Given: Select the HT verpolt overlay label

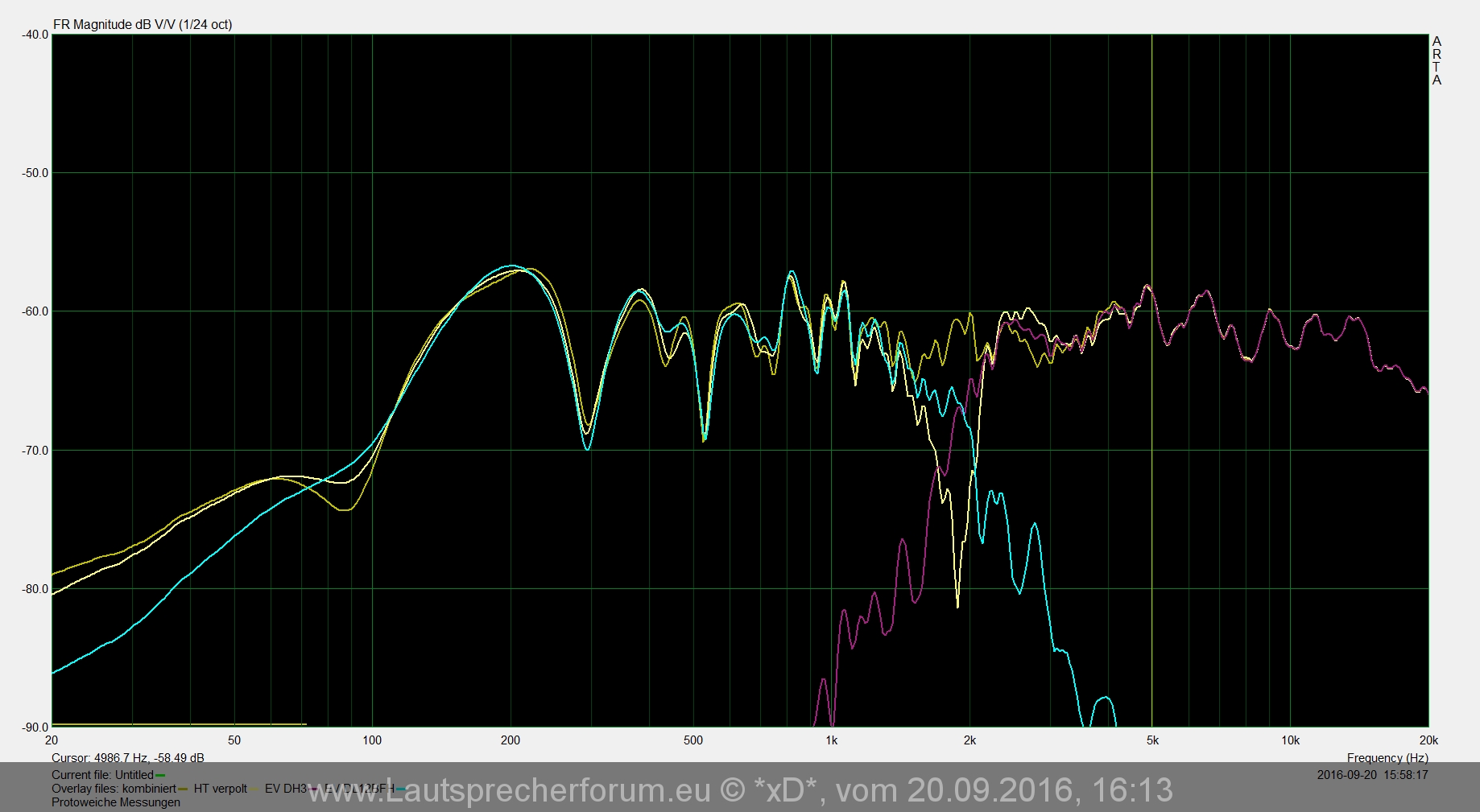Looking at the screenshot, I should tap(220, 789).
